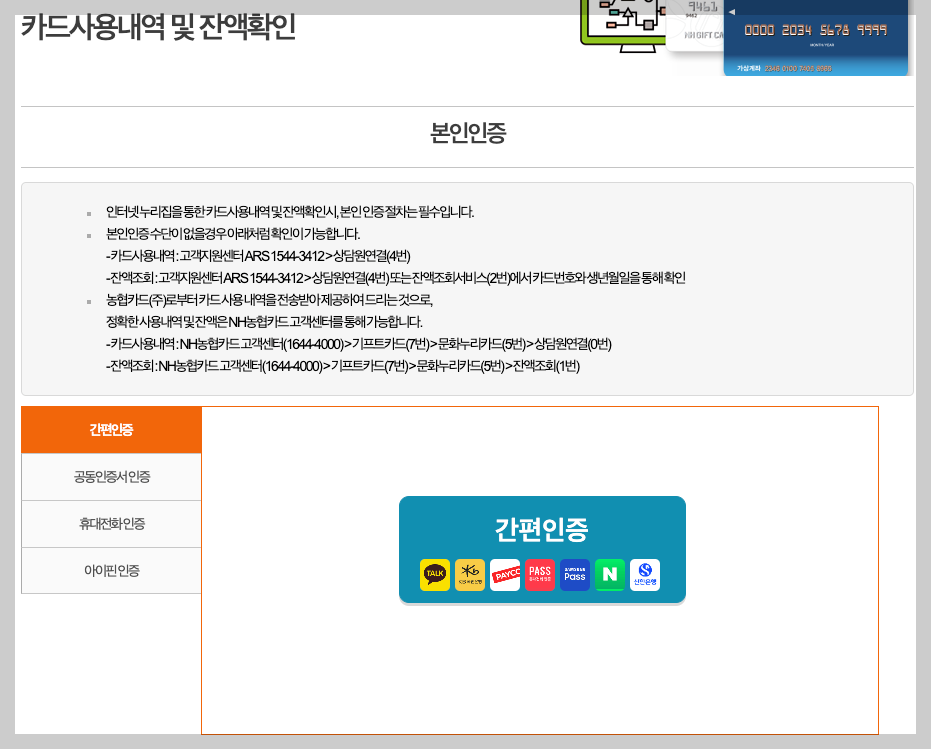Pick the Shinhan Bank authentication icon
Screen dimensions: 931x749
click(645, 575)
